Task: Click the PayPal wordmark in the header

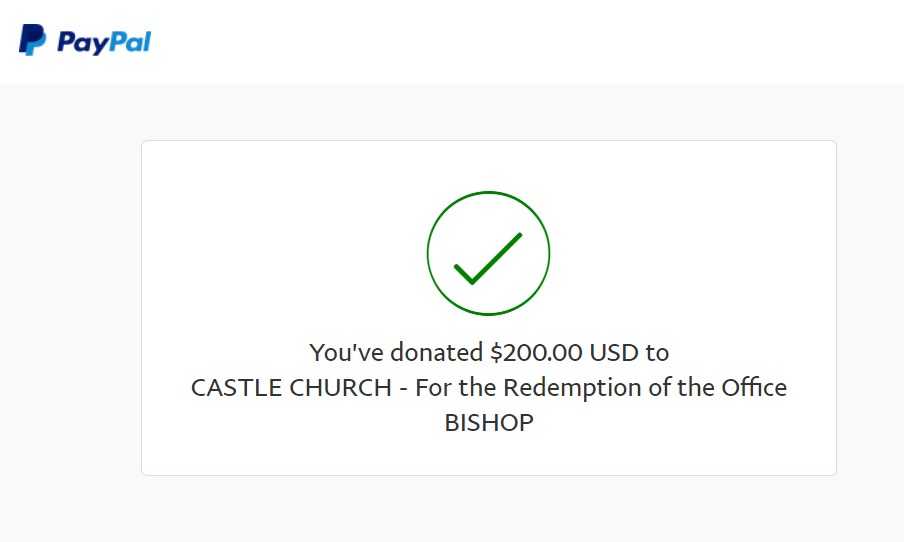Action: (x=104, y=42)
